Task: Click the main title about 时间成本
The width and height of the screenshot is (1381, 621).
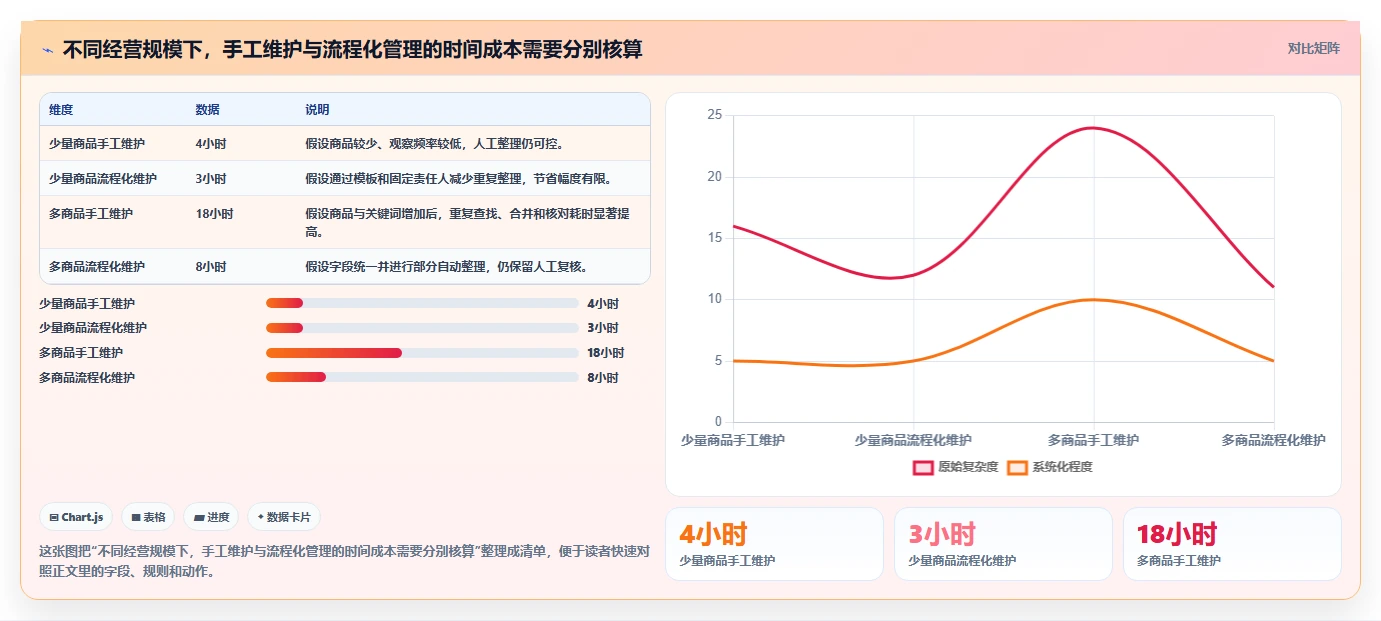Action: (352, 49)
